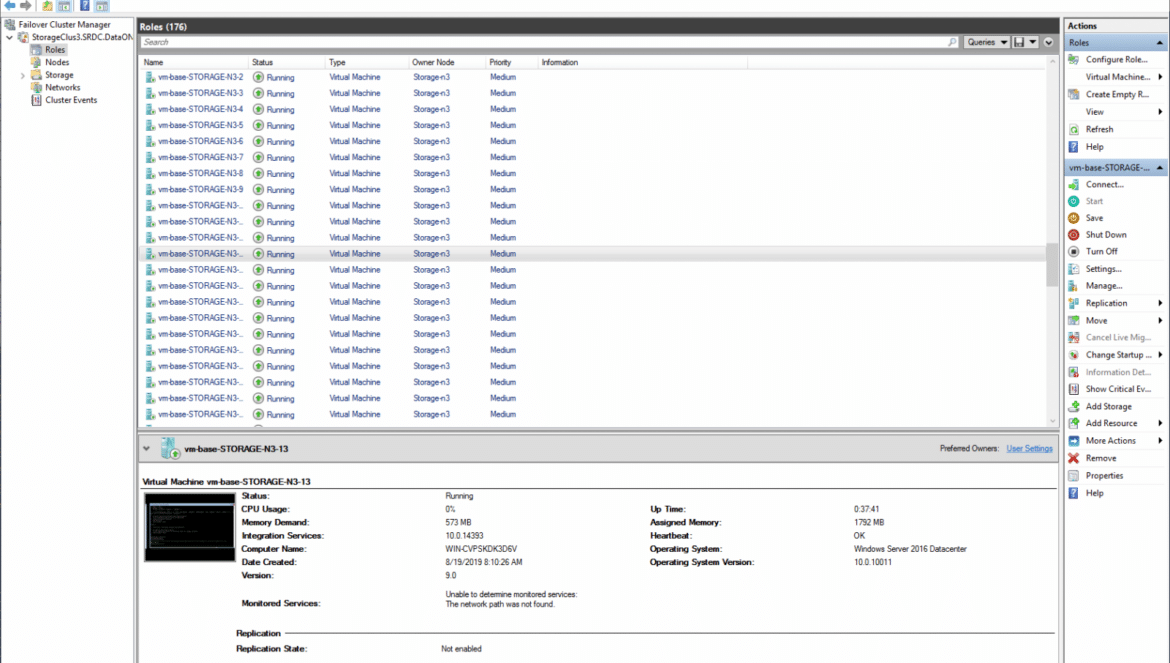The image size is (1170, 663).
Task: Open the View submenu in Actions
Action: click(1117, 112)
